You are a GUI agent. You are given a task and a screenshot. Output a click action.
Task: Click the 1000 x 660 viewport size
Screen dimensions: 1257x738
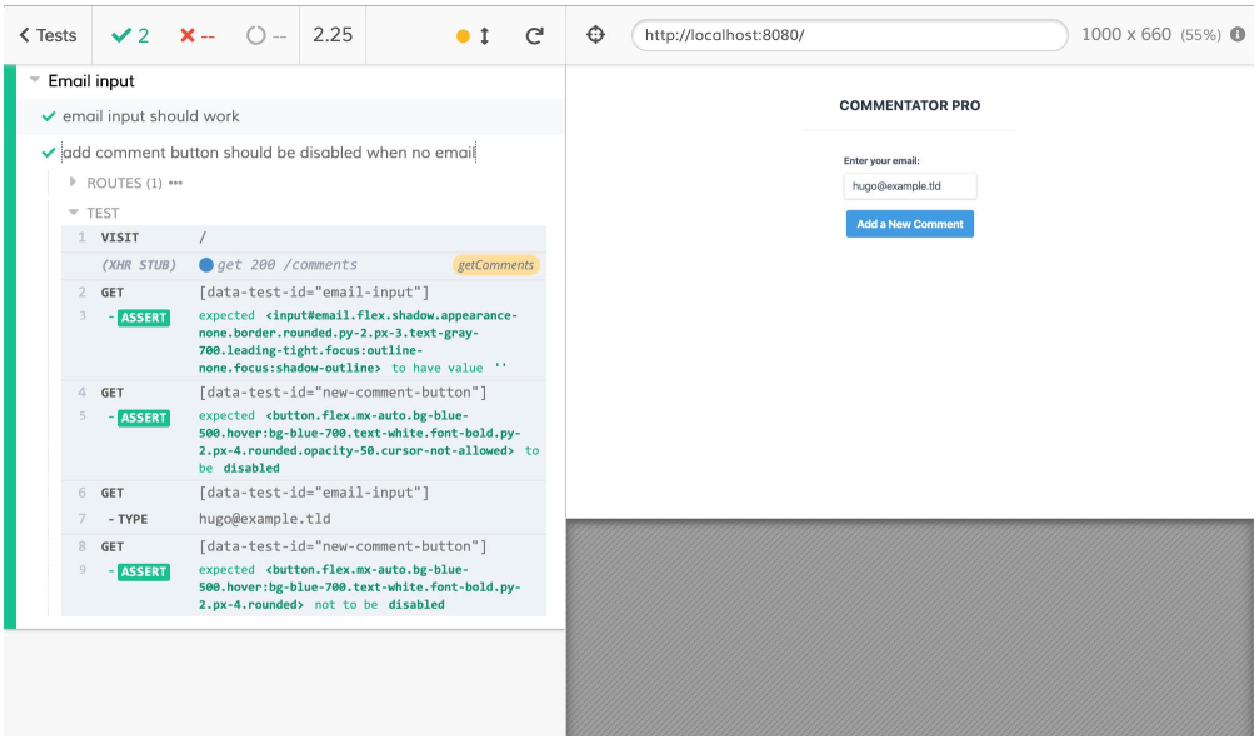(1126, 35)
